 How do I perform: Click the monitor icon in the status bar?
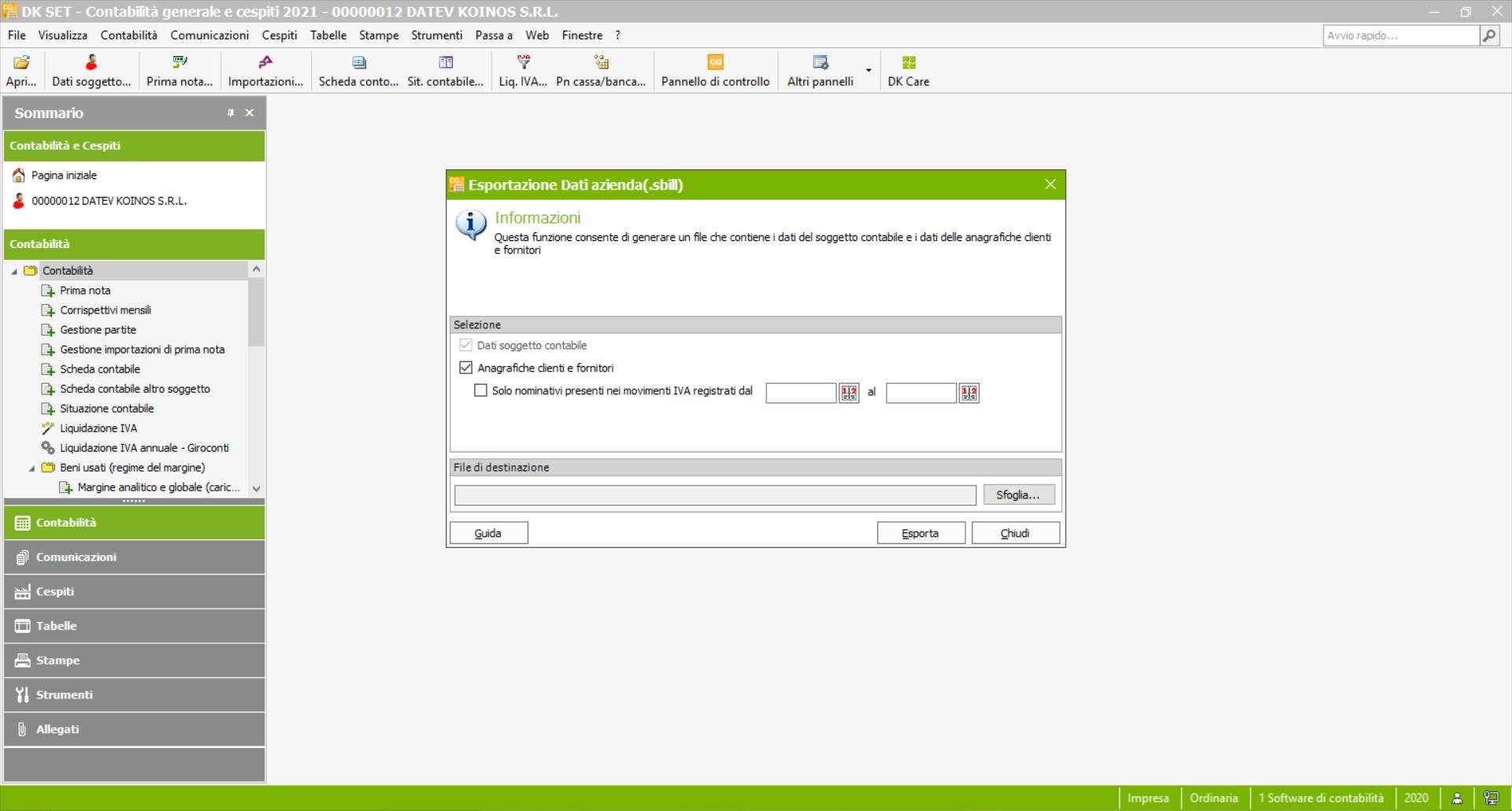(1491, 798)
